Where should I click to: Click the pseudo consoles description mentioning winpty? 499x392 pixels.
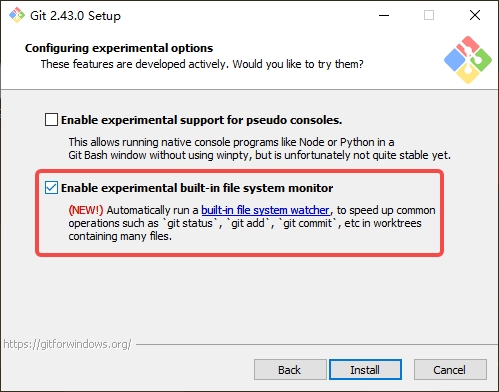point(259,149)
